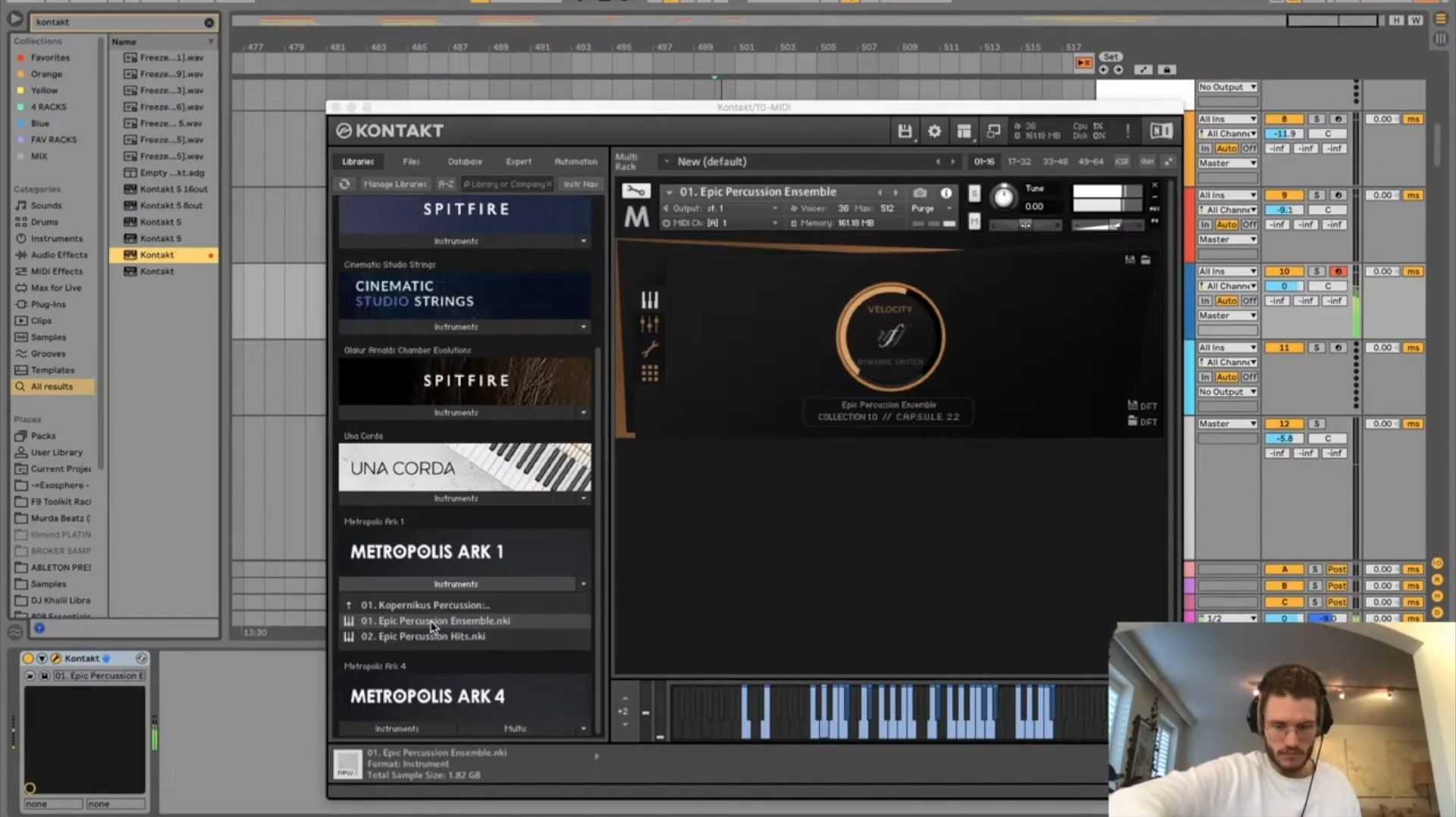Click the Ableton browser preview play icon
1456x817 pixels.
tap(15, 19)
